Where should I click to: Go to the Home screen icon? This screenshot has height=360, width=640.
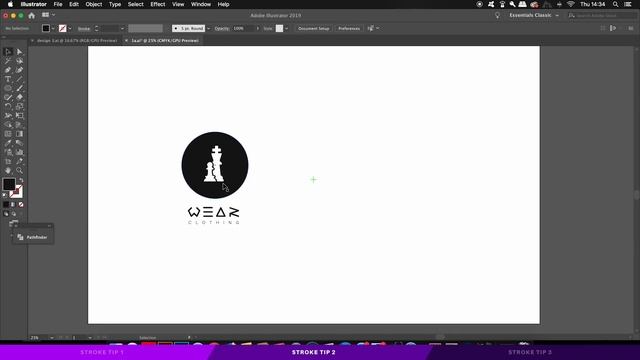pos(31,16)
